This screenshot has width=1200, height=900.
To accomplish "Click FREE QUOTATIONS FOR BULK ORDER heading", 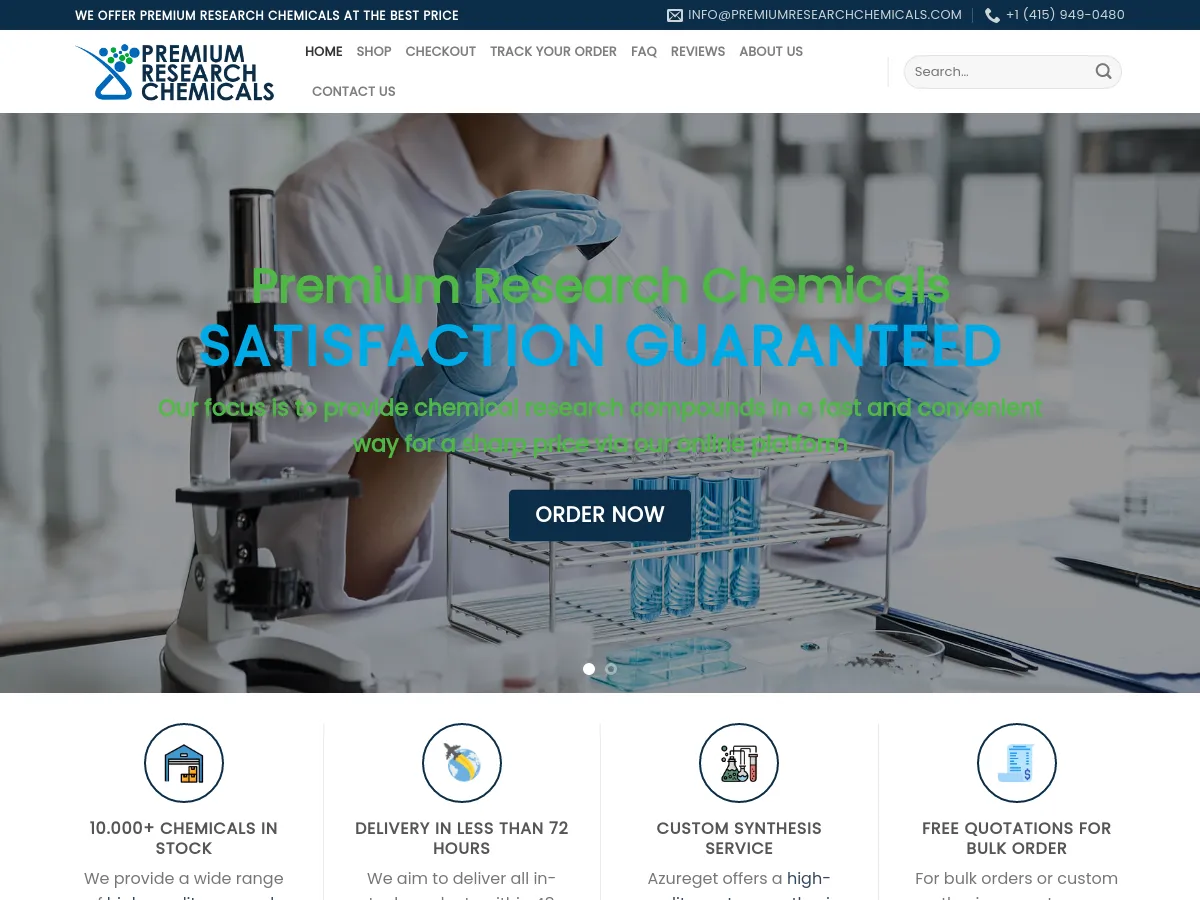I will (1017, 838).
